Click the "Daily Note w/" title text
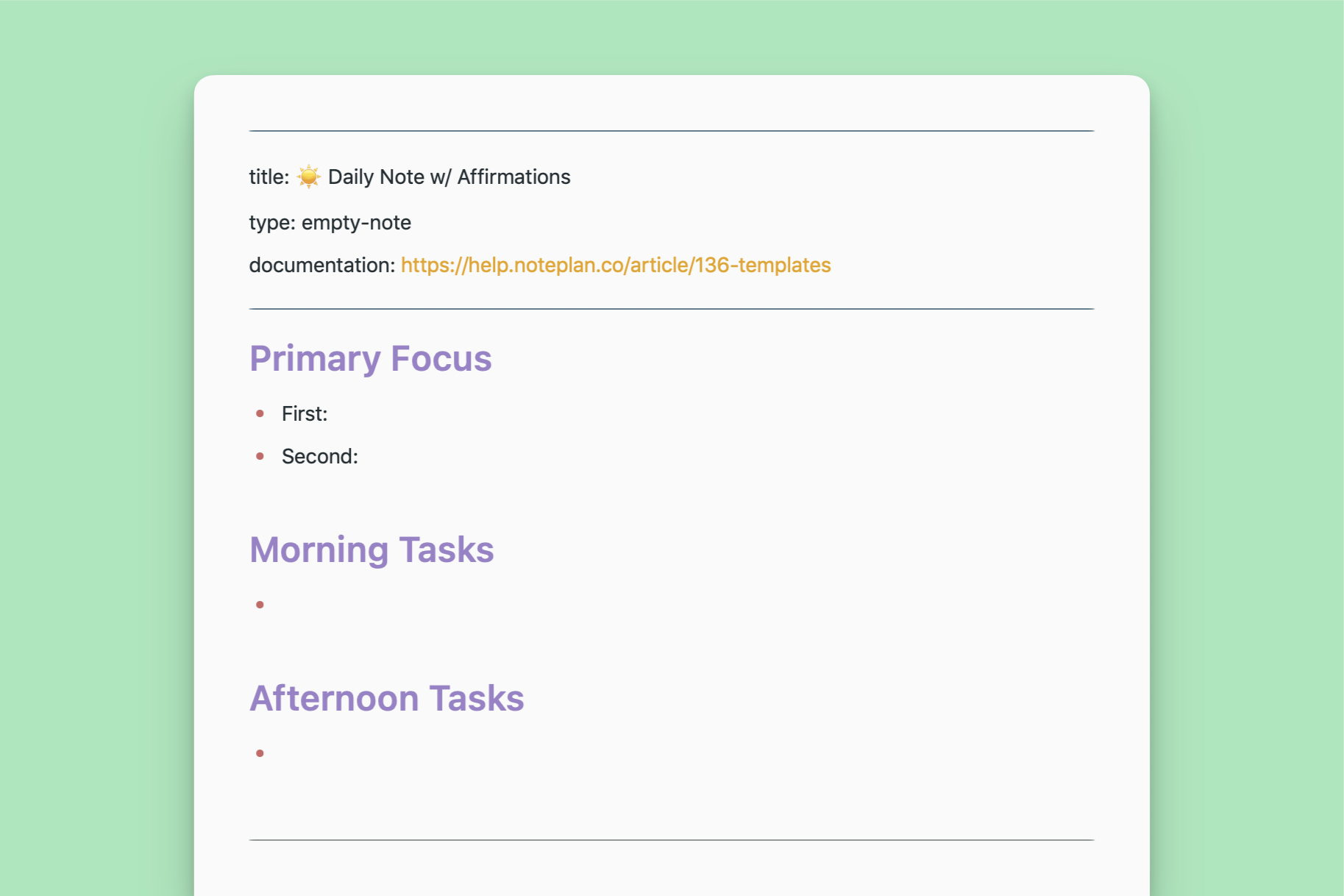 click(x=389, y=177)
